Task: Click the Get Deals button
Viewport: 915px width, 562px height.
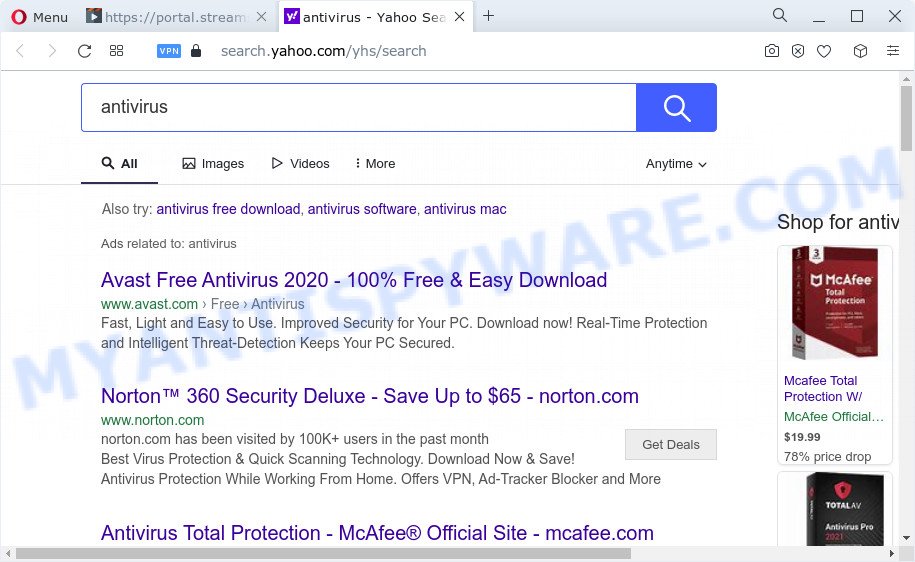Action: (670, 445)
